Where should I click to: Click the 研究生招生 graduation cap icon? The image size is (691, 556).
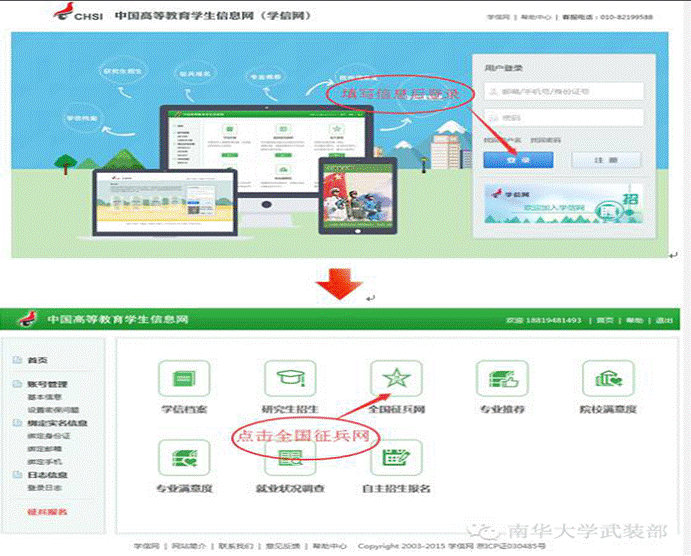pos(289,380)
